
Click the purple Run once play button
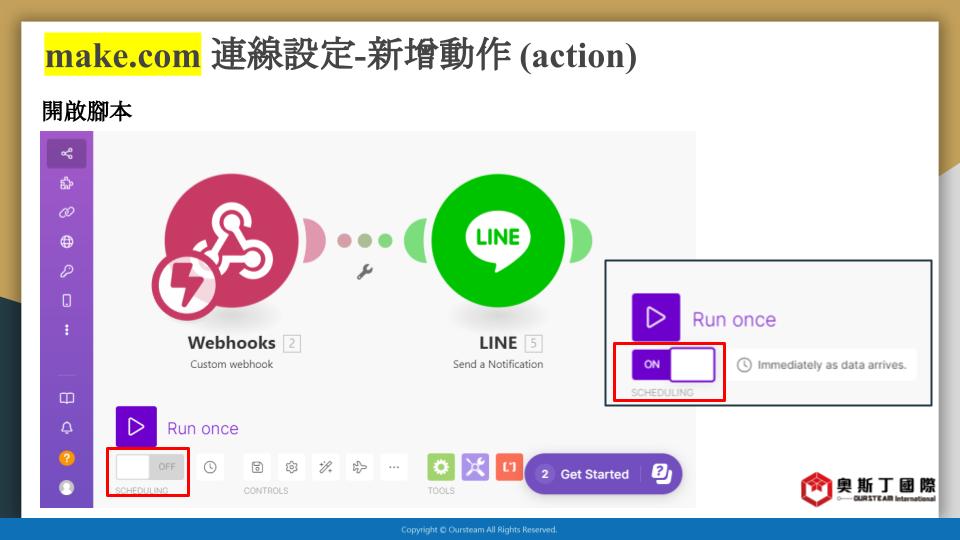pyautogui.click(x=136, y=427)
